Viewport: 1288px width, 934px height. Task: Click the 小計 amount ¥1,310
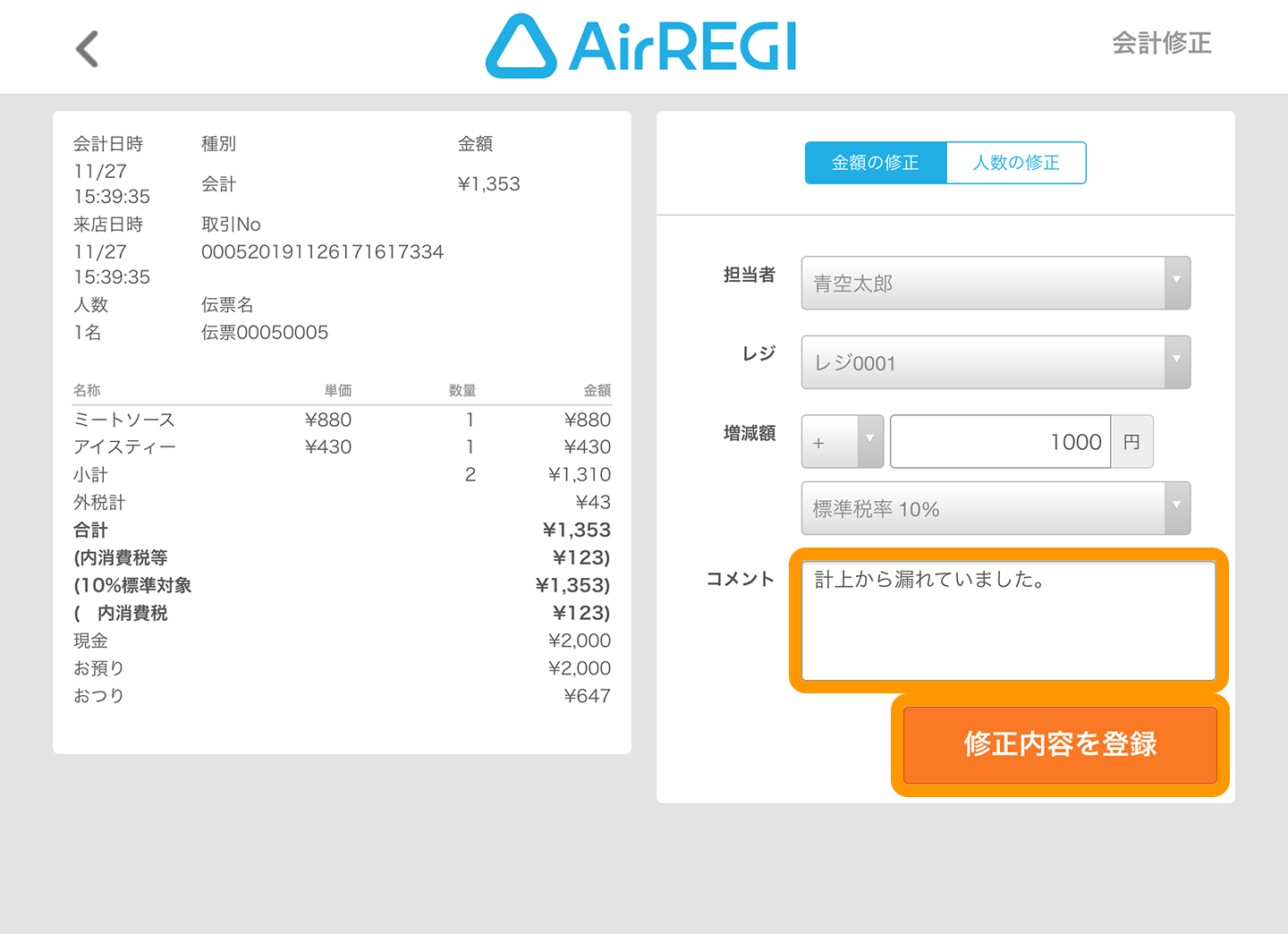[x=580, y=474]
